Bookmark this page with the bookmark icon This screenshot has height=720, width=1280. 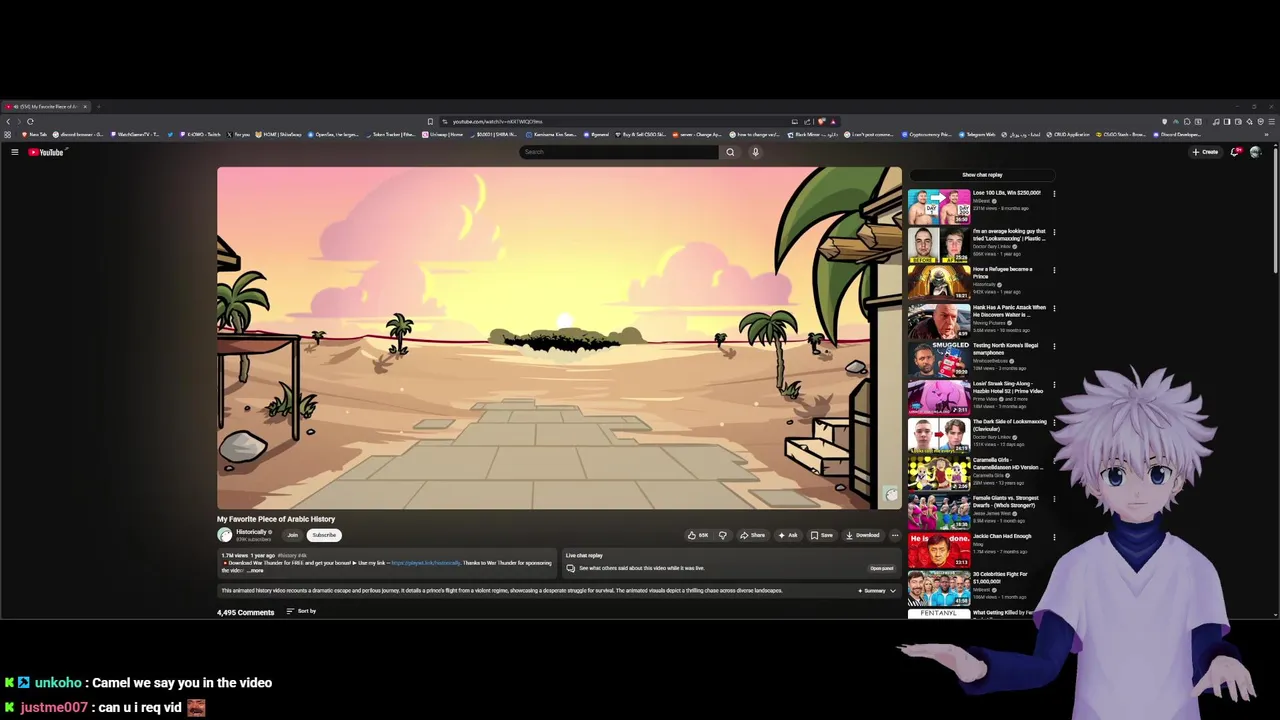coord(430,121)
